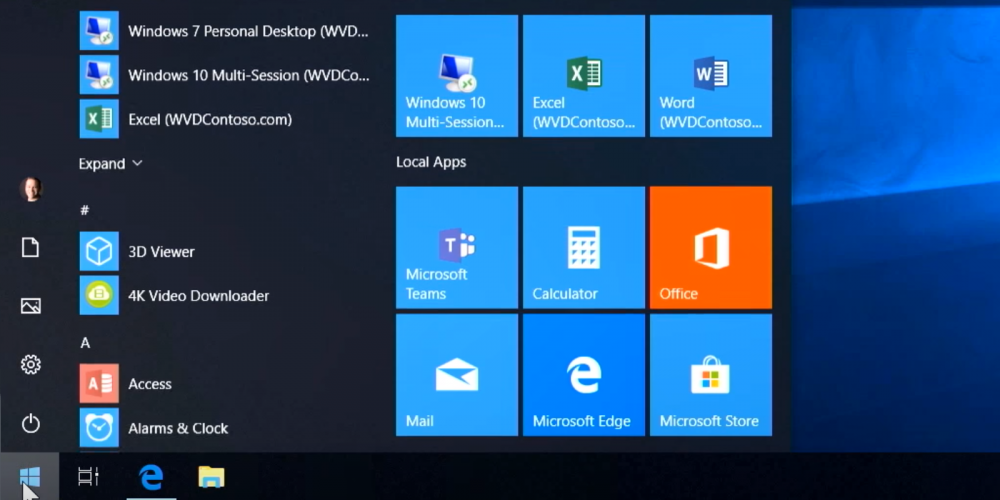Viewport: 1000px width, 500px height.
Task: Open the user account avatar menu
Action: 31,189
